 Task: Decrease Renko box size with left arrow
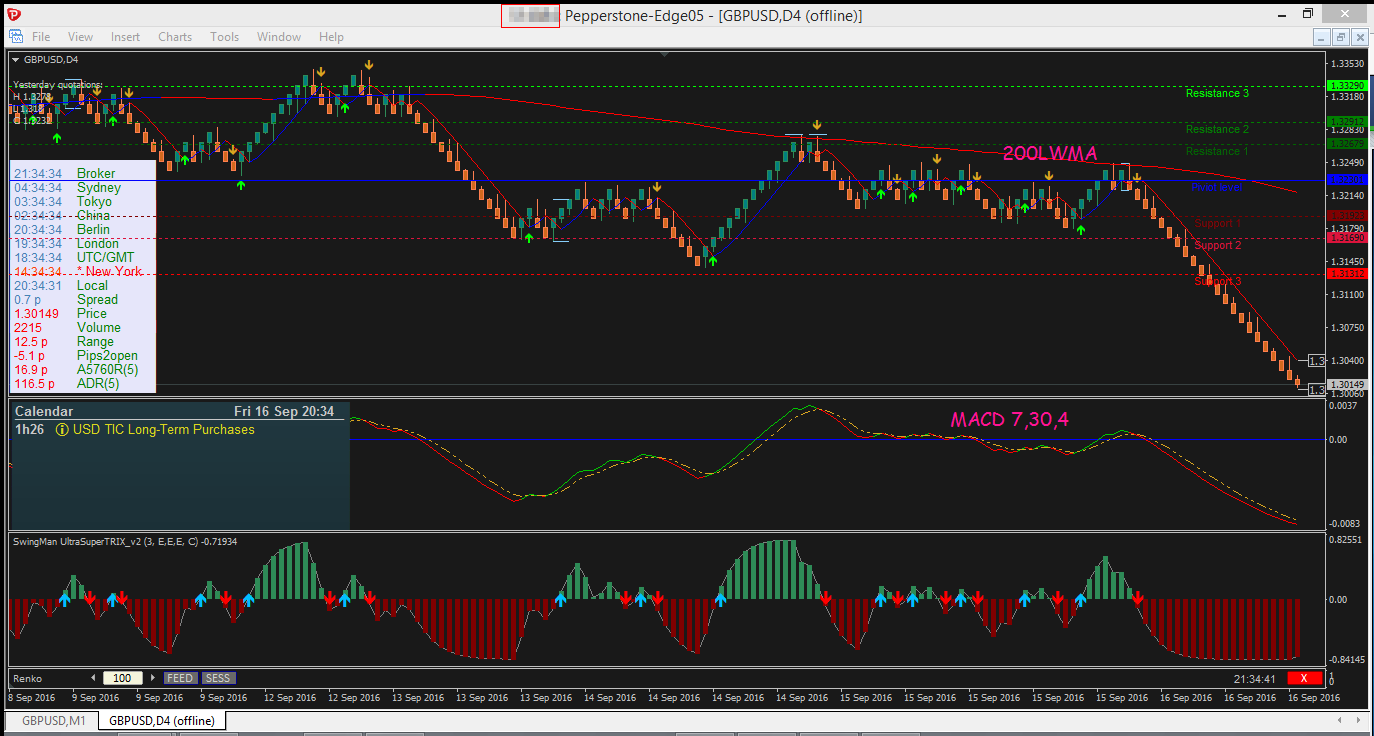click(94, 678)
